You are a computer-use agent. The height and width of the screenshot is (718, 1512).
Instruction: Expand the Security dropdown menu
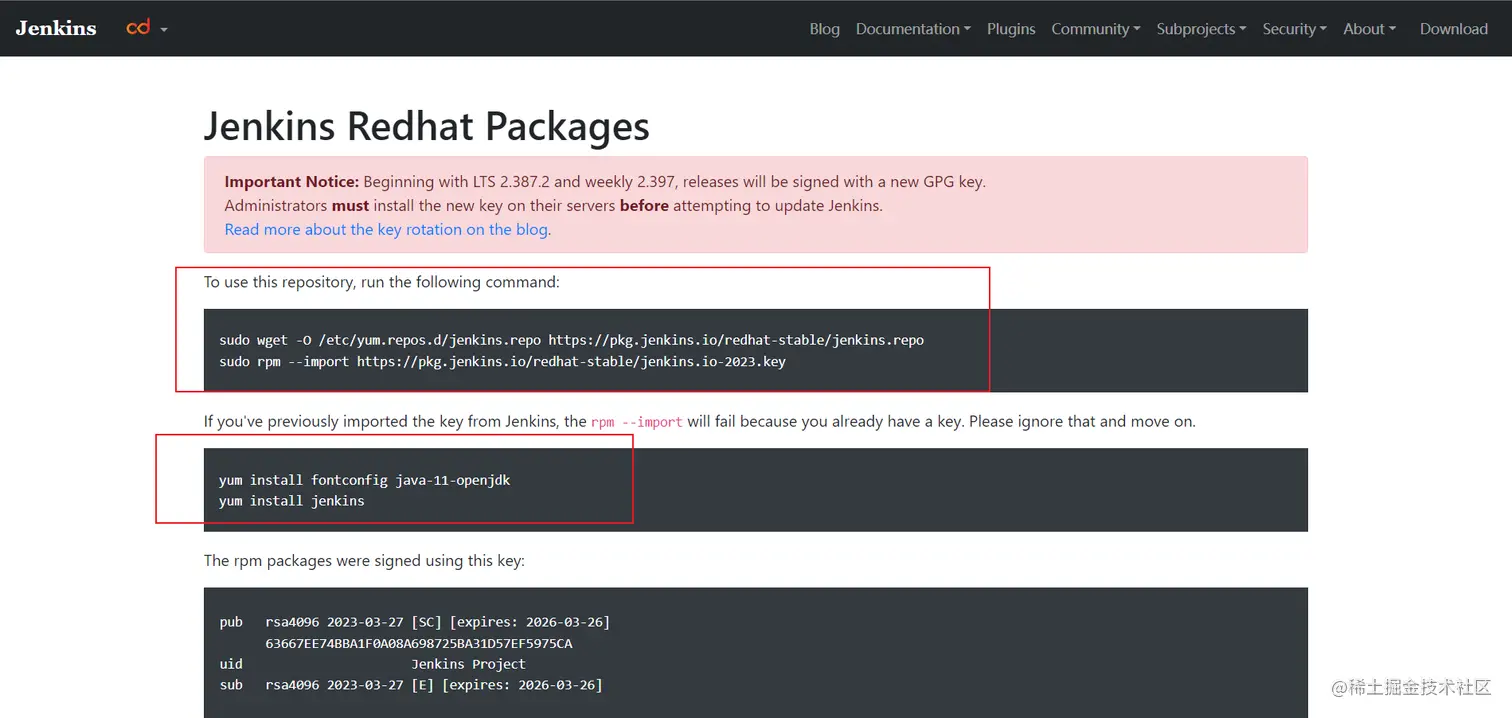tap(1294, 29)
